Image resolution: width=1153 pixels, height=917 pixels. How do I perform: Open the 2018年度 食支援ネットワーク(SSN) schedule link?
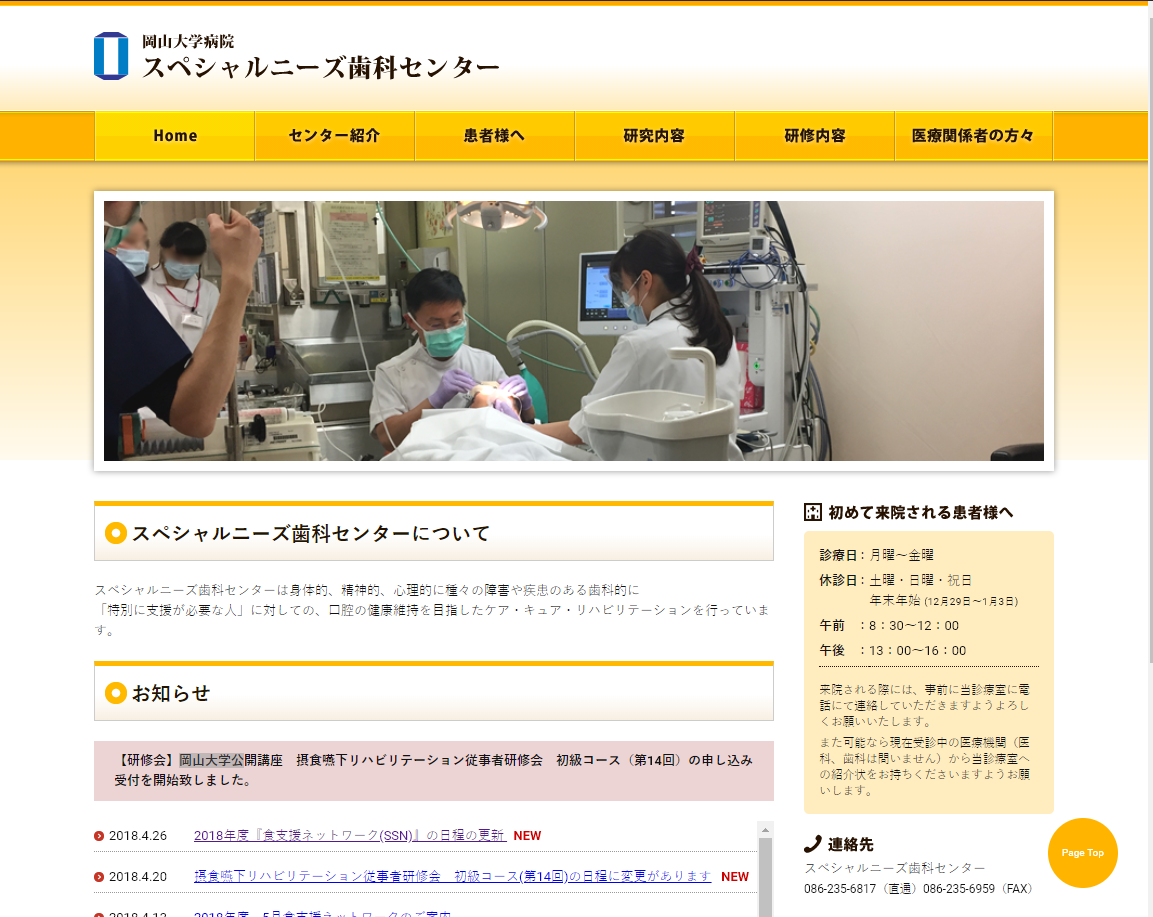[x=350, y=835]
